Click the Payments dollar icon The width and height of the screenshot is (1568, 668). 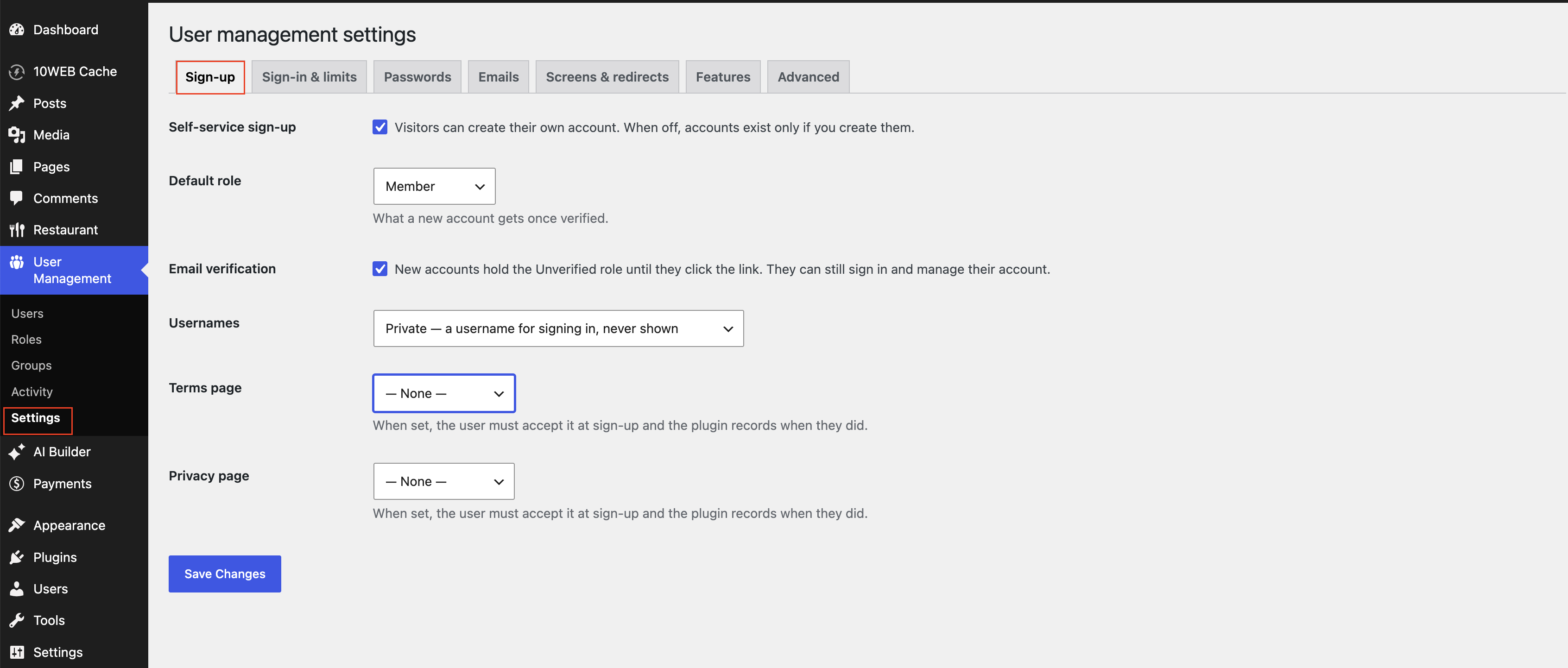coord(16,484)
